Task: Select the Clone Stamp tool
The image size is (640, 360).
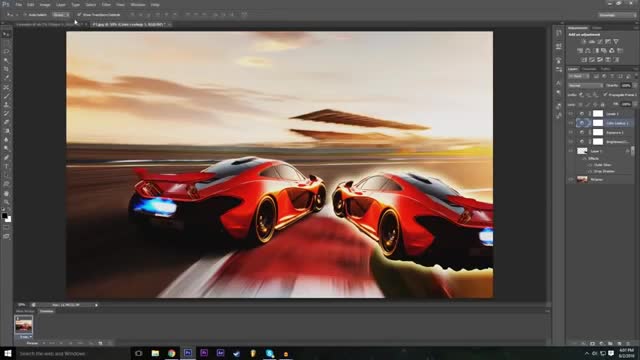Action: click(x=7, y=105)
